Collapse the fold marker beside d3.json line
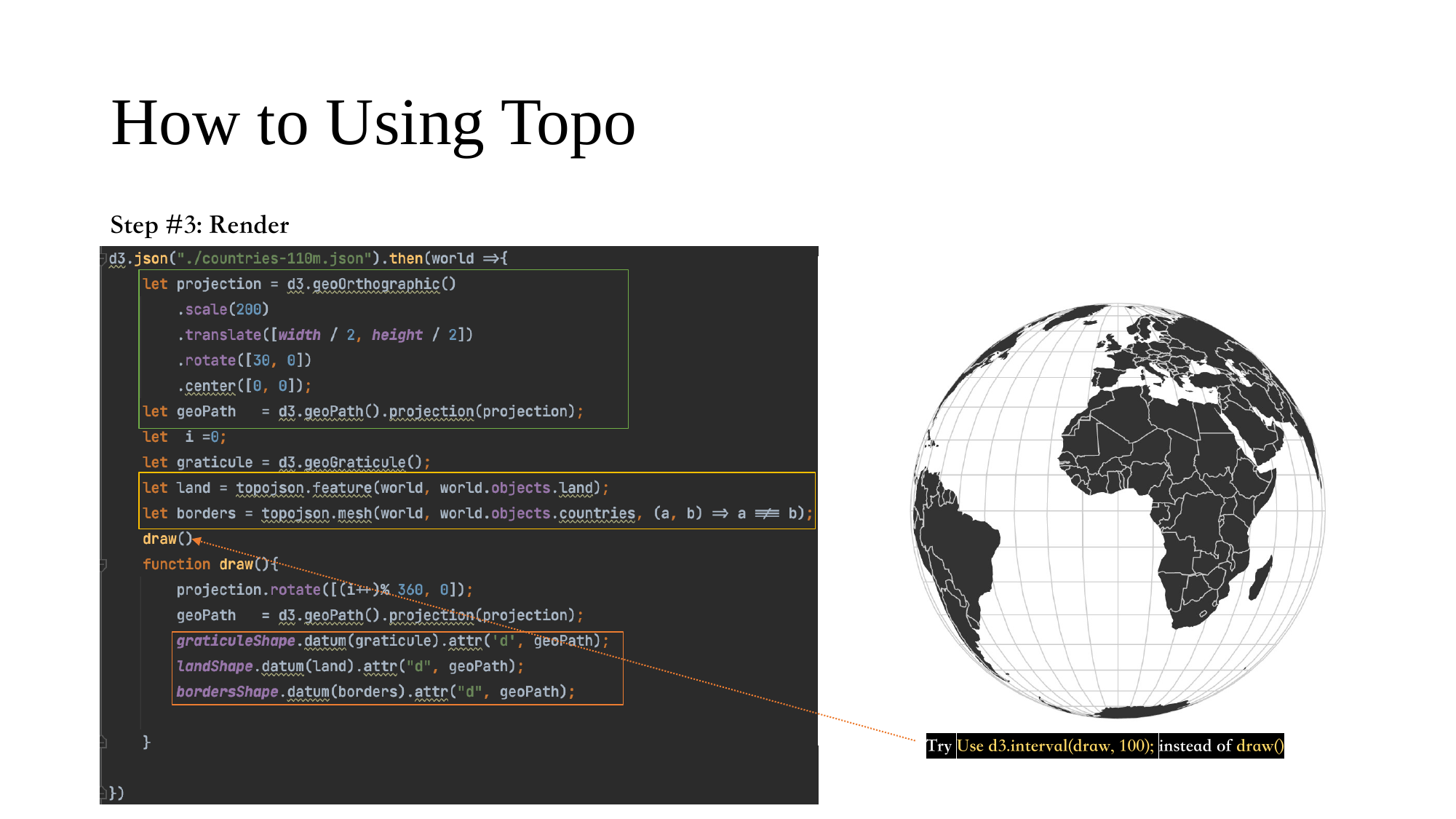The width and height of the screenshot is (1456, 819). click(x=103, y=258)
